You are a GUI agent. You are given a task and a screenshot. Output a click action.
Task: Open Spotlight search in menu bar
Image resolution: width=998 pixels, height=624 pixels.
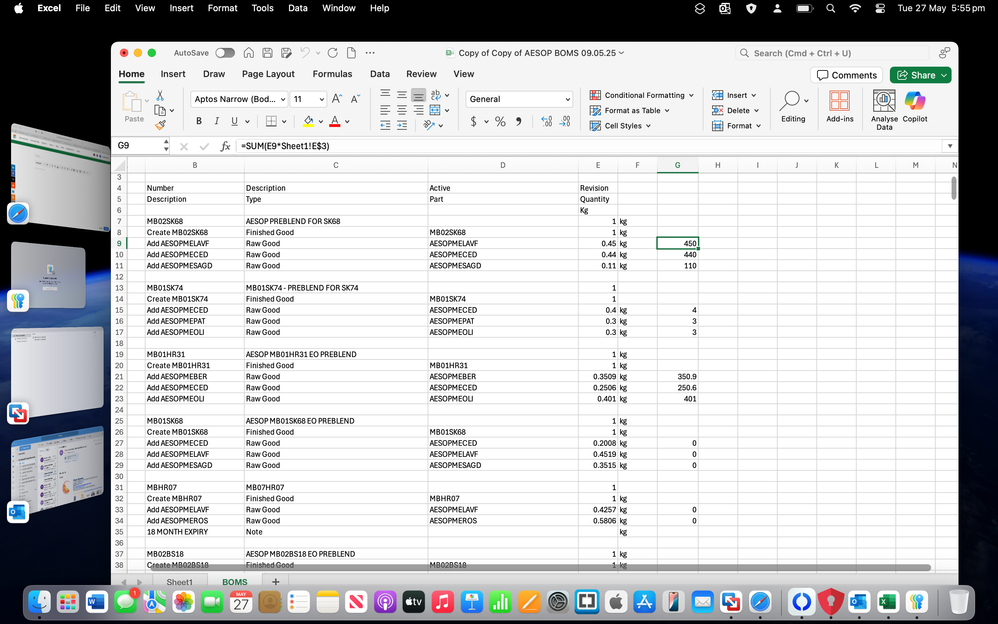click(830, 8)
